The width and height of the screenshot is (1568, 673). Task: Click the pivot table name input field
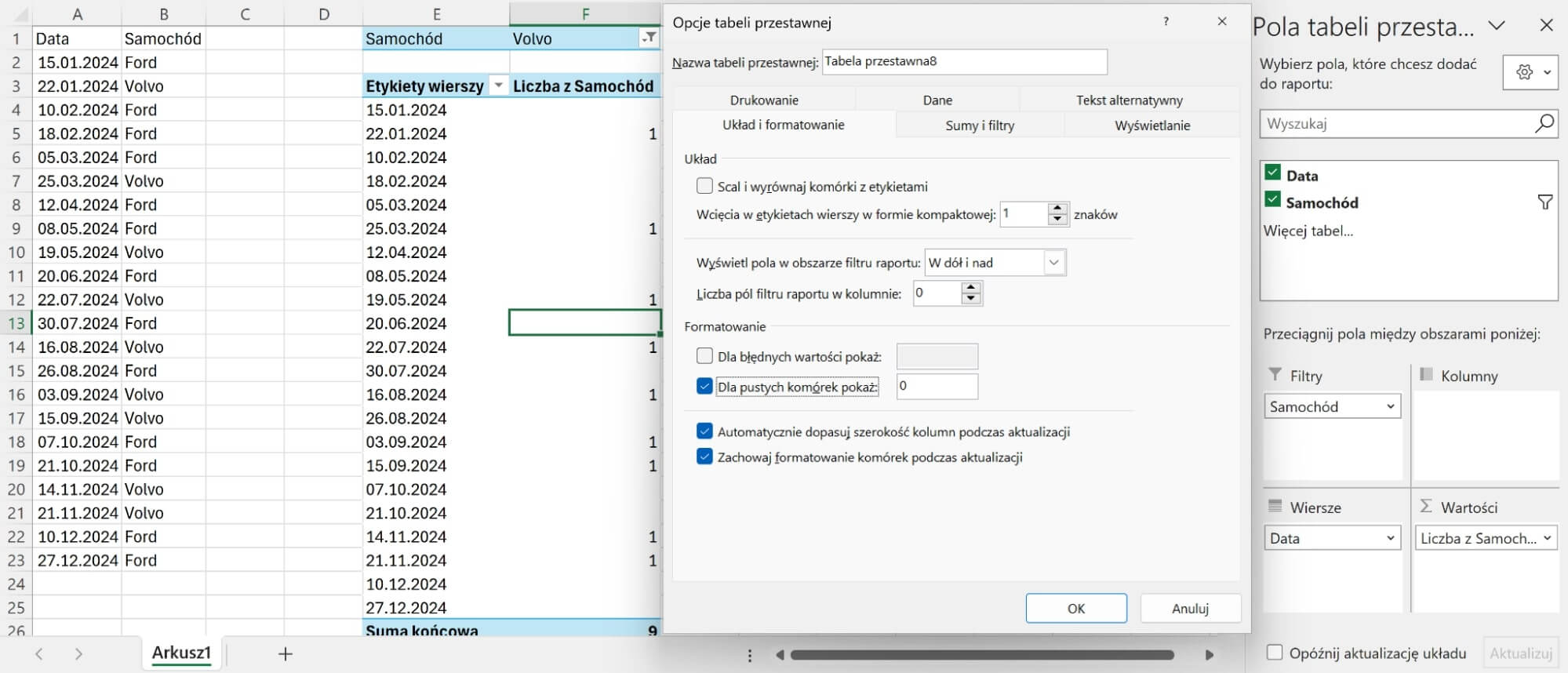click(x=963, y=62)
